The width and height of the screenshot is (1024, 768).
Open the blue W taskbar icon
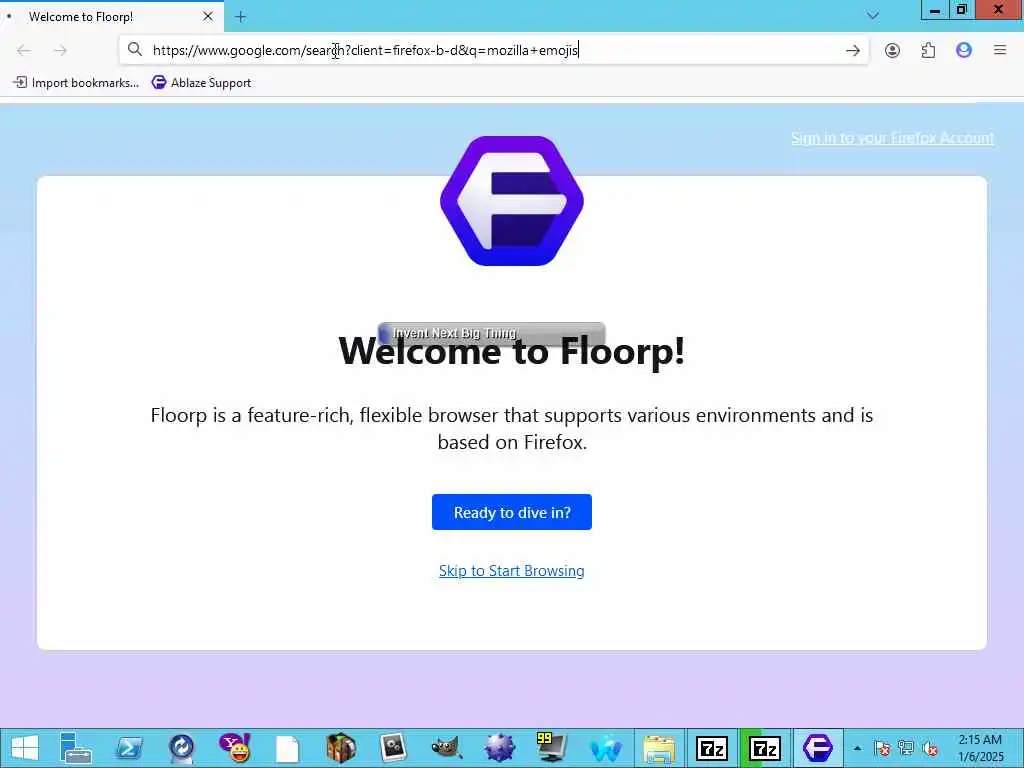click(x=605, y=749)
